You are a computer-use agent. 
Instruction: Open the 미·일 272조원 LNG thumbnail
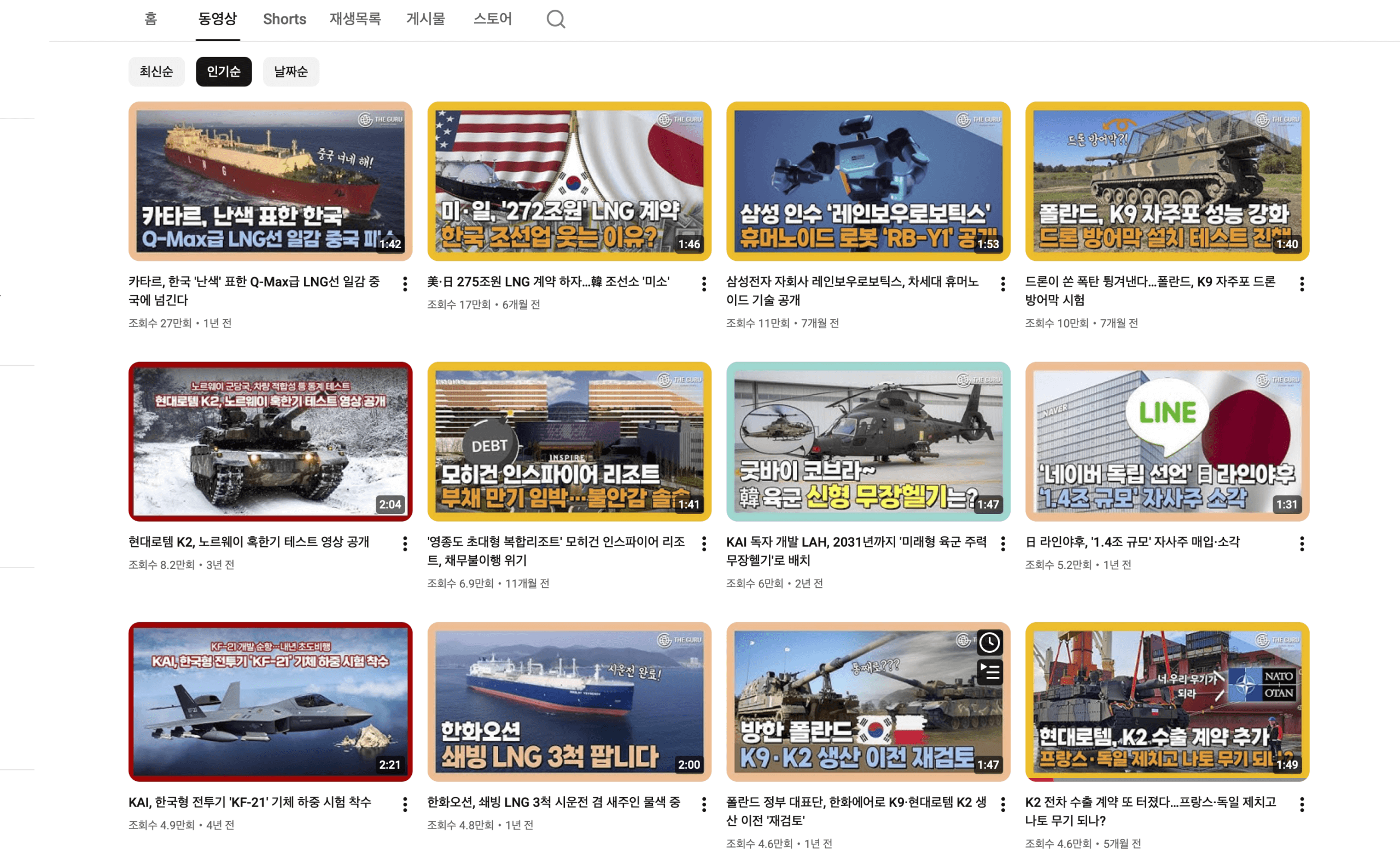click(569, 181)
